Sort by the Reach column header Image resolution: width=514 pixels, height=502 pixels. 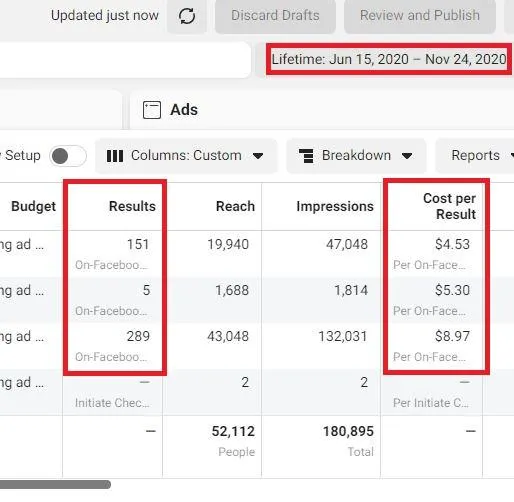[235, 206]
